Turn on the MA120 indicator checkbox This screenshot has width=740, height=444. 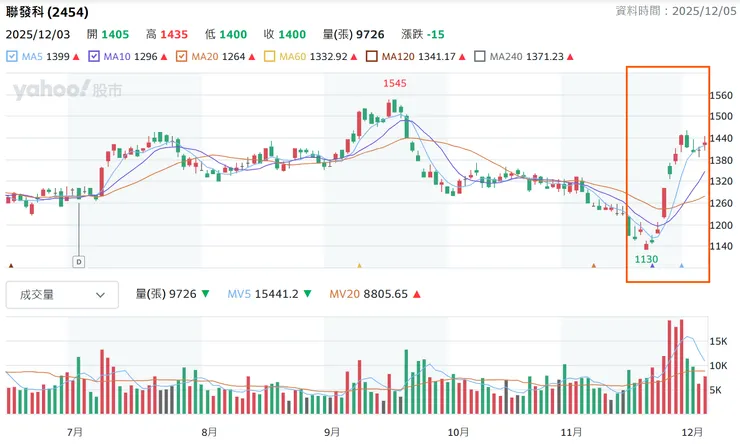pos(373,57)
